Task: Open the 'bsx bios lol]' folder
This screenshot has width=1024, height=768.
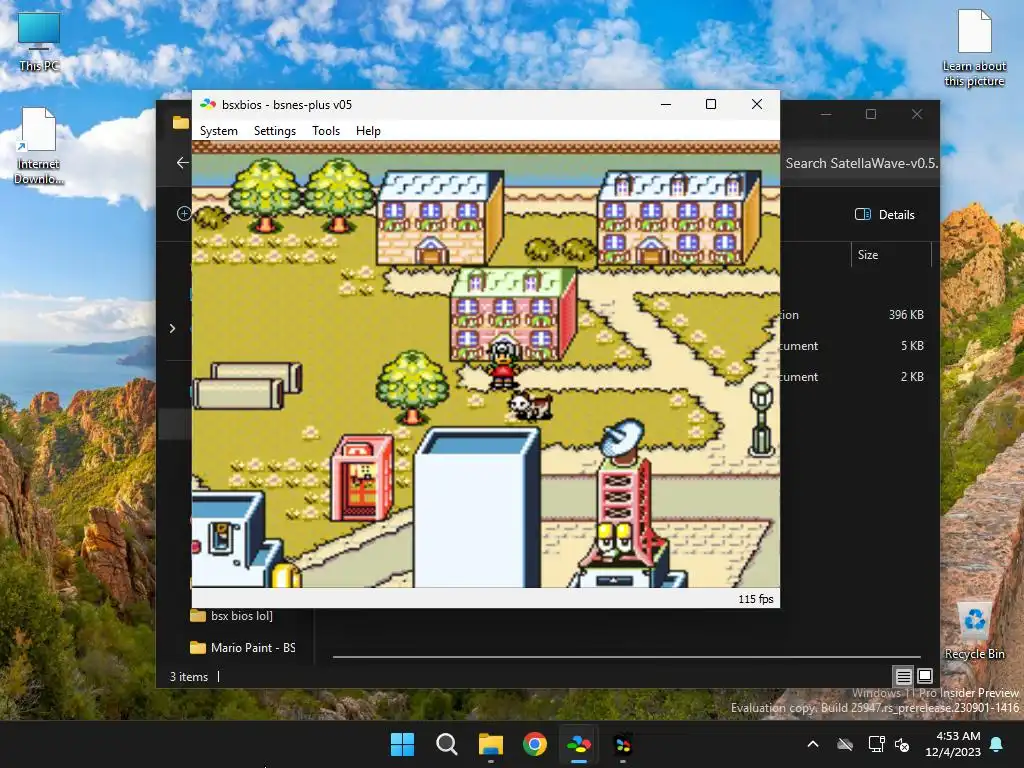Action: tap(232, 615)
